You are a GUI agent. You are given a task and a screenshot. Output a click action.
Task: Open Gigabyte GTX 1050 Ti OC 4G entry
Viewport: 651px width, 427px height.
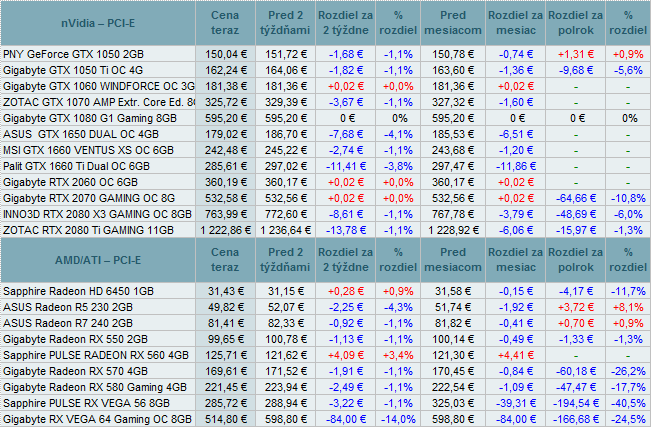(74, 70)
